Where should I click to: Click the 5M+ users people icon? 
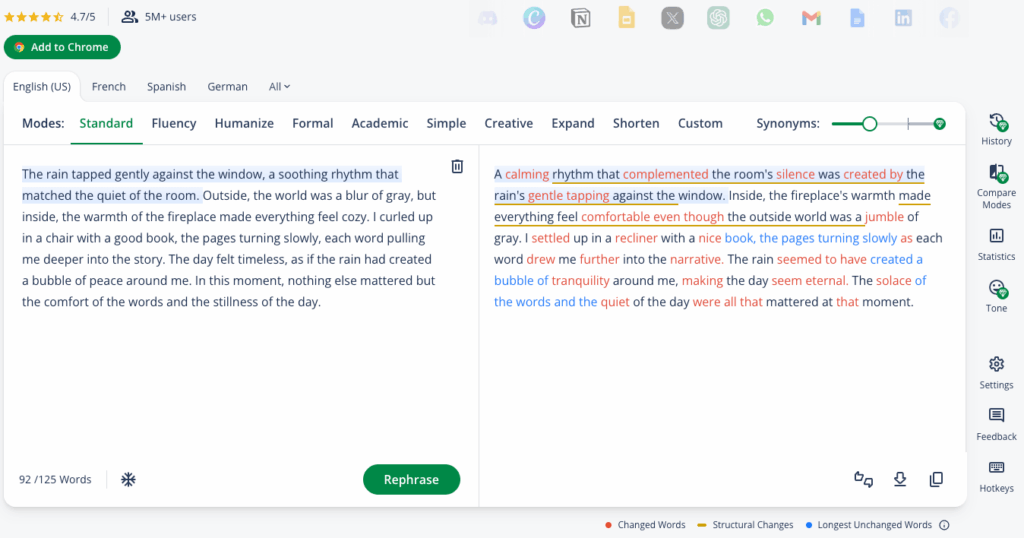coord(129,16)
